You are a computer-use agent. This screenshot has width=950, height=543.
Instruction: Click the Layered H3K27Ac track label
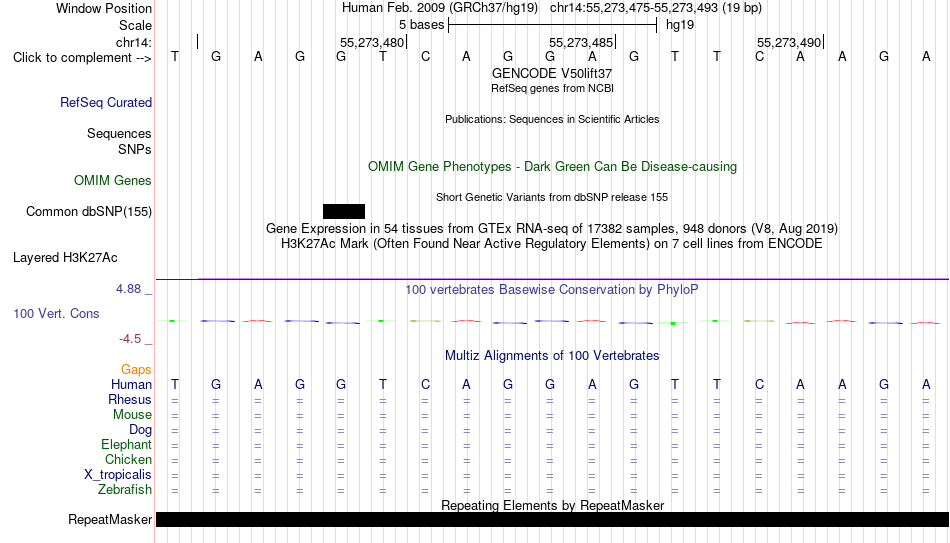coord(65,258)
